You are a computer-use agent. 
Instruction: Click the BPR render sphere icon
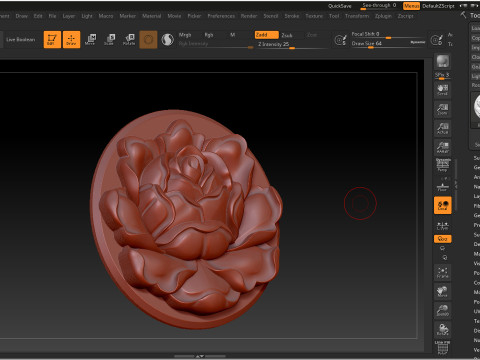pos(443,61)
